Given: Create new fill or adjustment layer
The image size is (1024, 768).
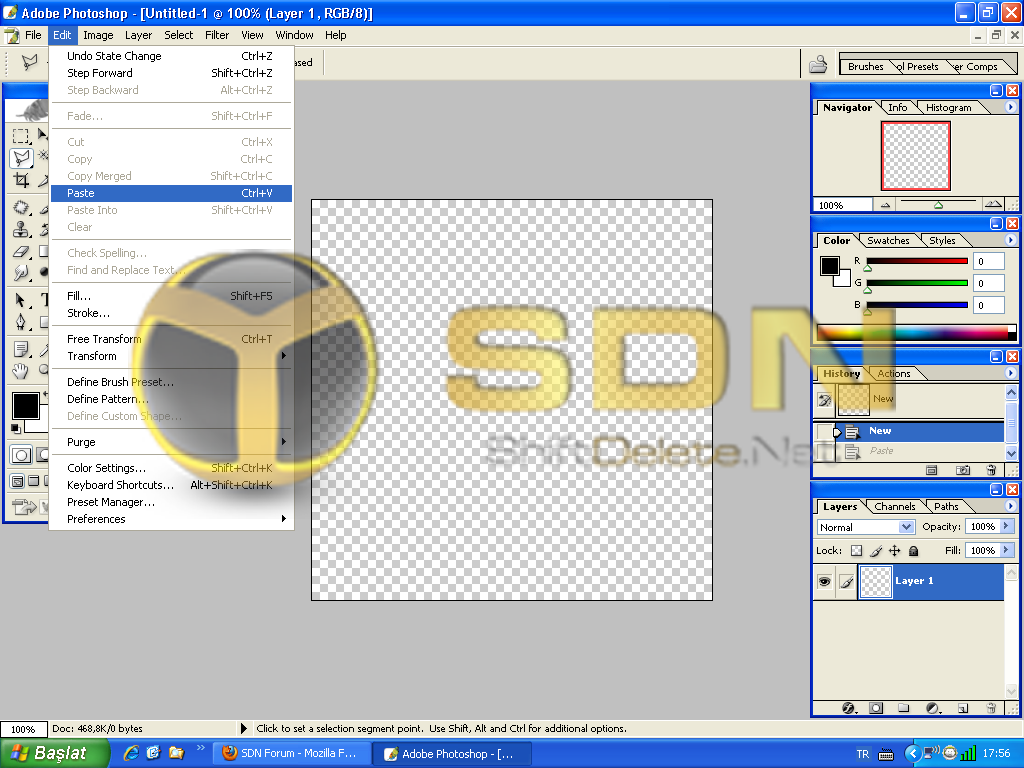Looking at the screenshot, I should point(933,708).
